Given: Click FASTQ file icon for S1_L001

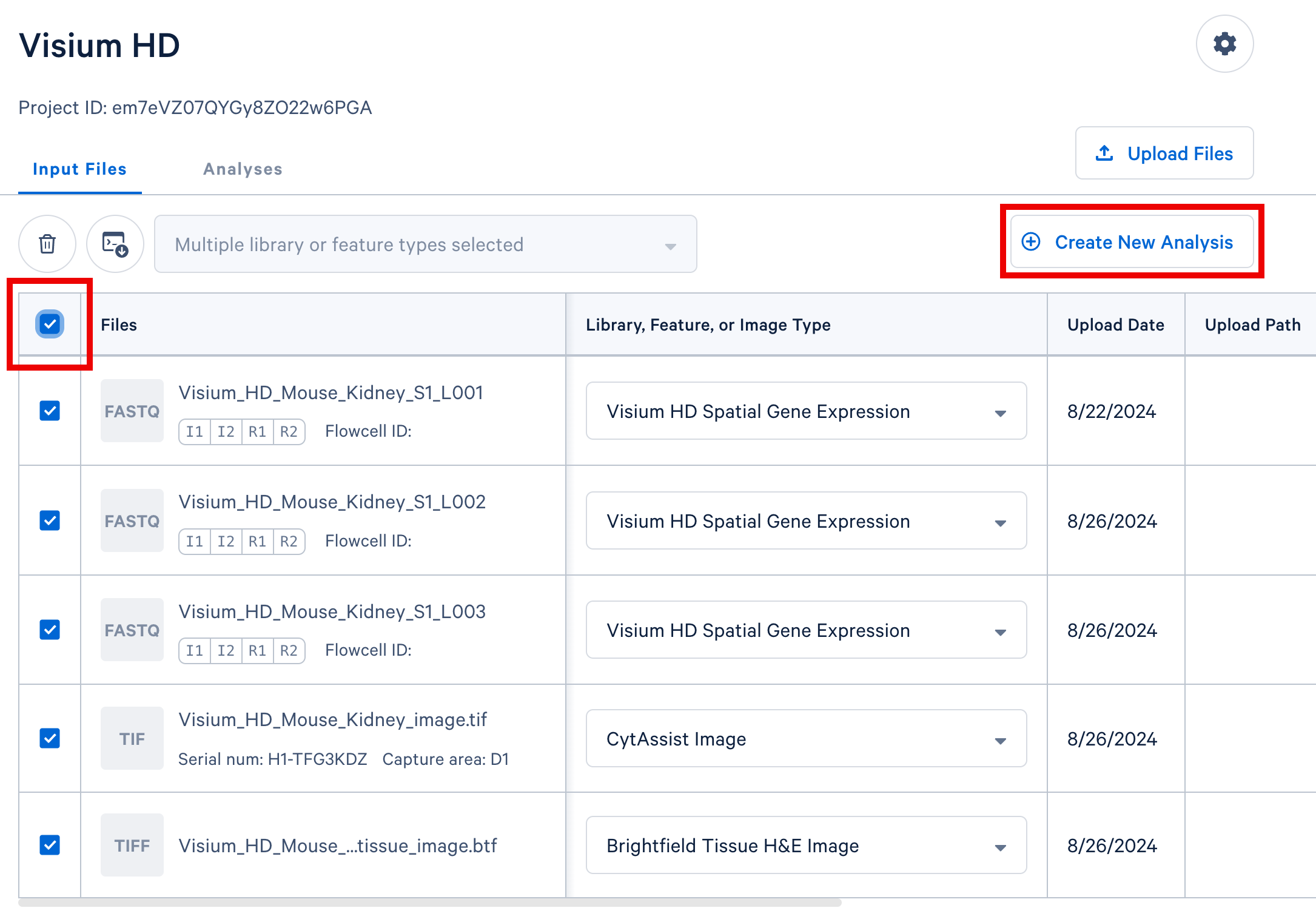Looking at the screenshot, I should tap(132, 411).
